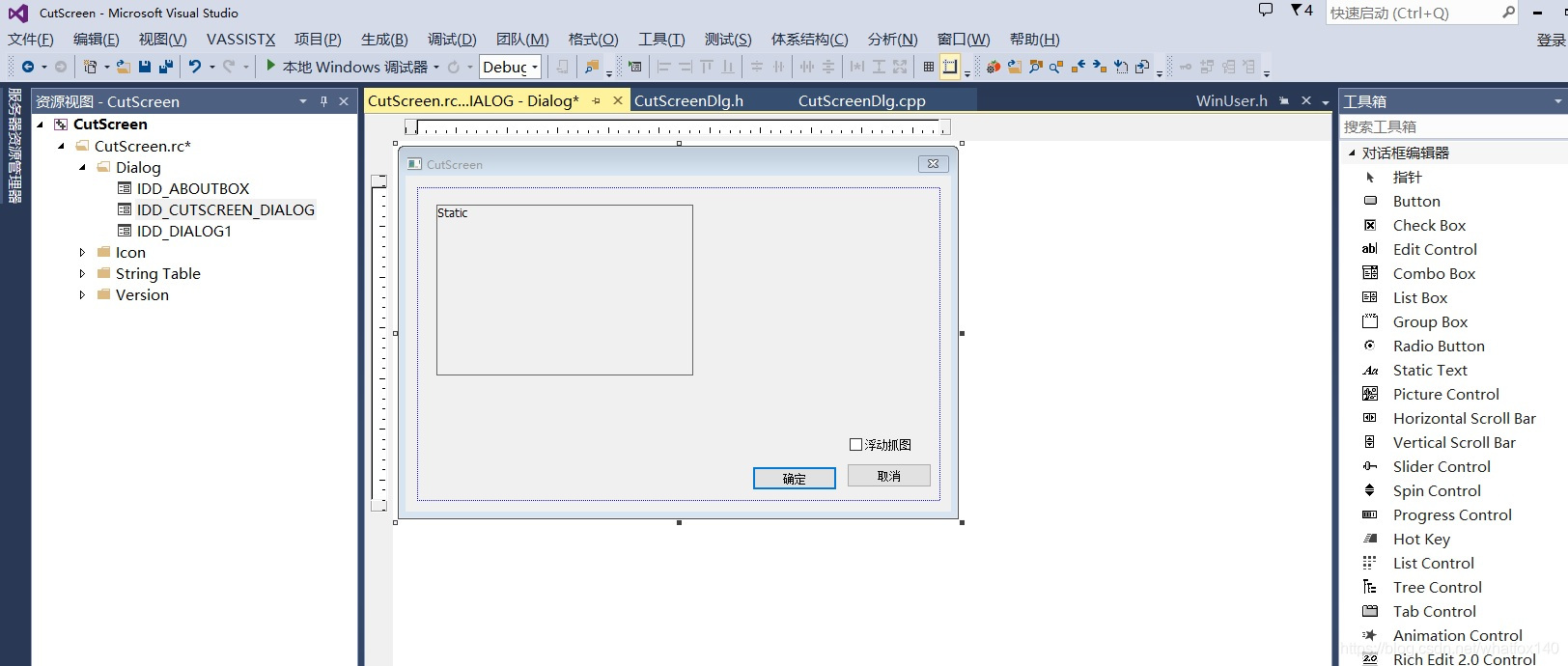The image size is (1568, 666).
Task: Expand the Icon folder node
Action: point(83,252)
